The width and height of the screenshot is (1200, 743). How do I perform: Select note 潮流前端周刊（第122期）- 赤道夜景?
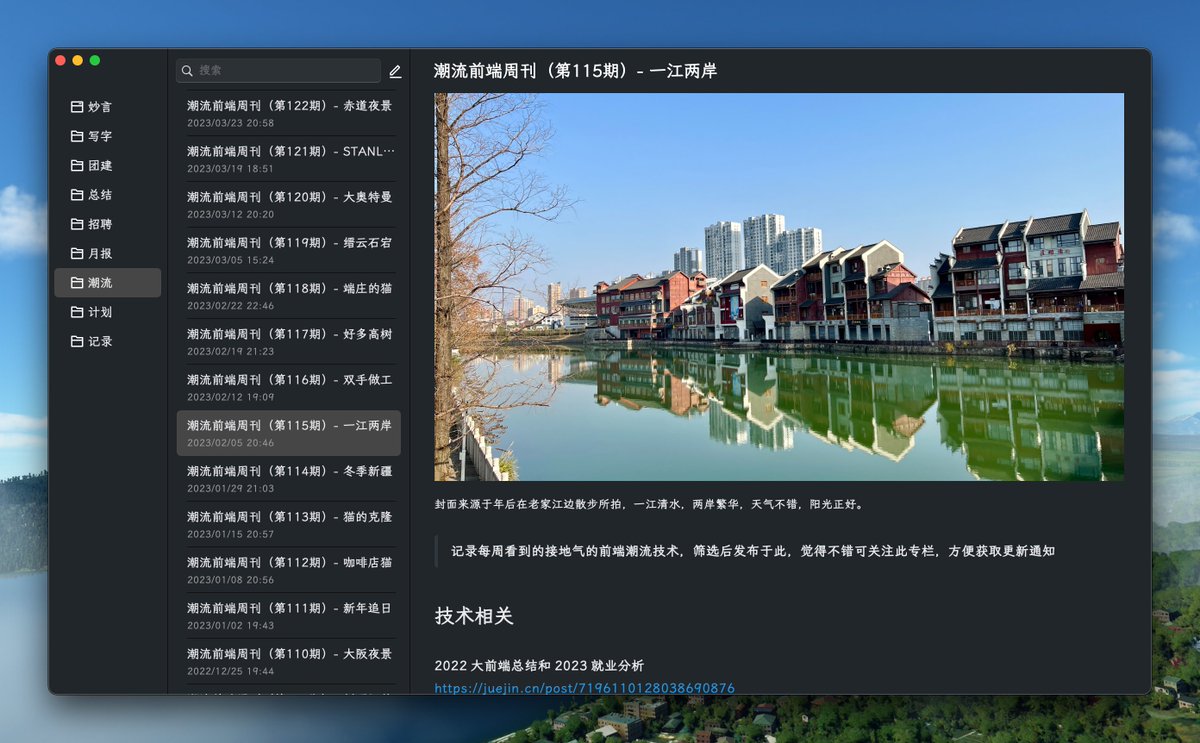pos(288,106)
